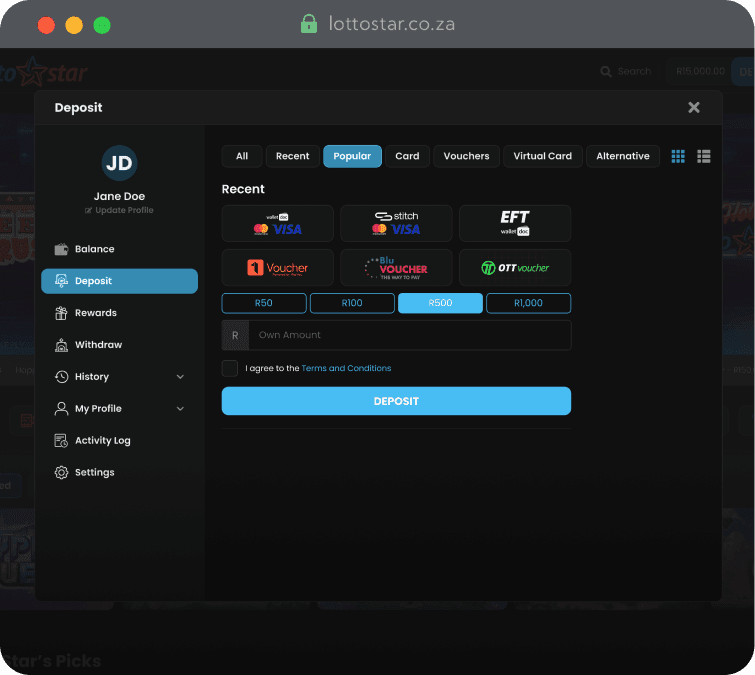Screen dimensions: 755x675
Task: Choose the Blu Voucher payment option
Action: (396, 268)
